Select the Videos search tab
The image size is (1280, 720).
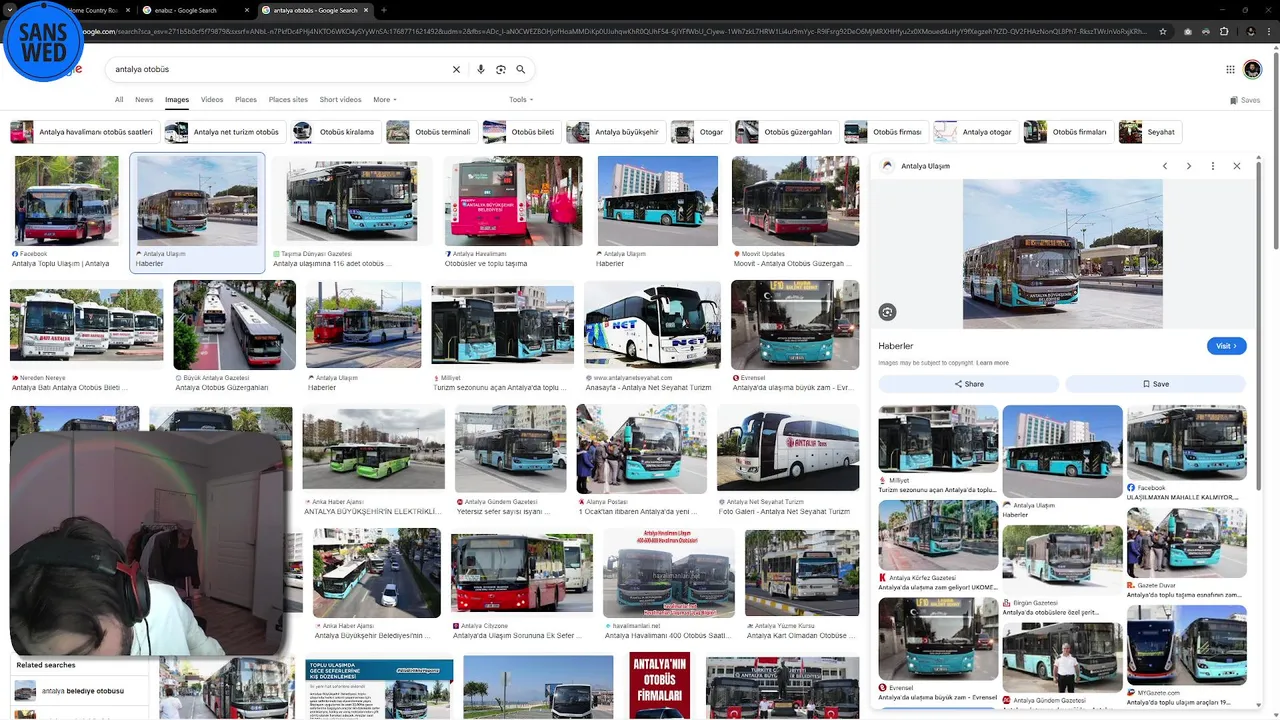(212, 100)
